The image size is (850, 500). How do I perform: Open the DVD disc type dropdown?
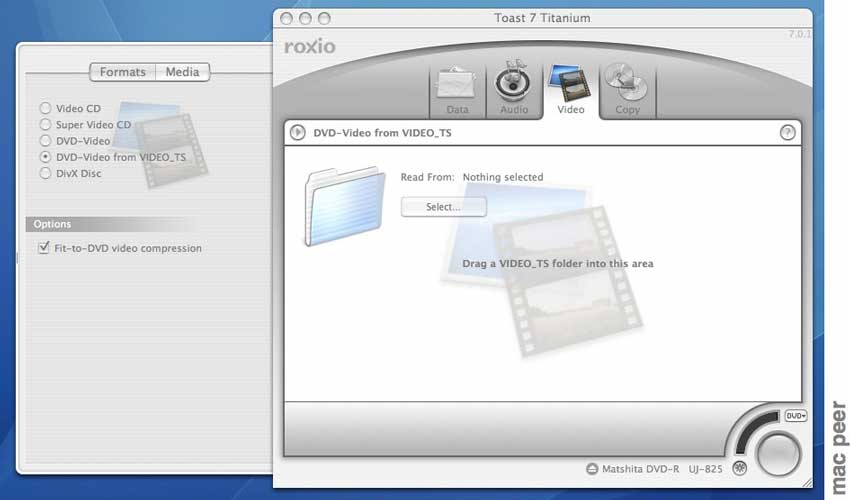pyautogui.click(x=795, y=415)
